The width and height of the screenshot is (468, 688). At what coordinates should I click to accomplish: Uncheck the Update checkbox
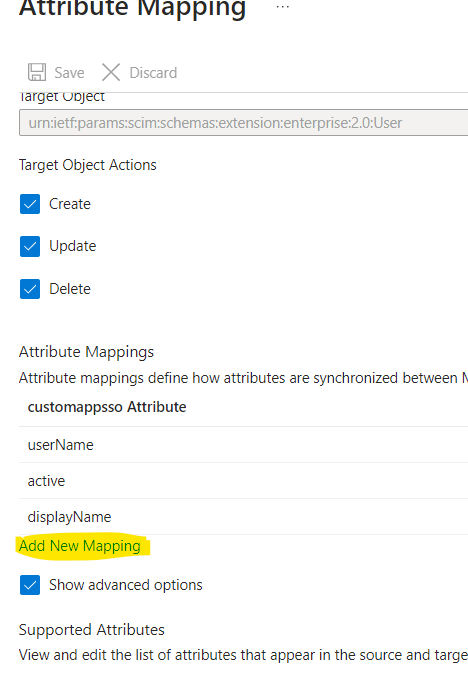click(30, 246)
